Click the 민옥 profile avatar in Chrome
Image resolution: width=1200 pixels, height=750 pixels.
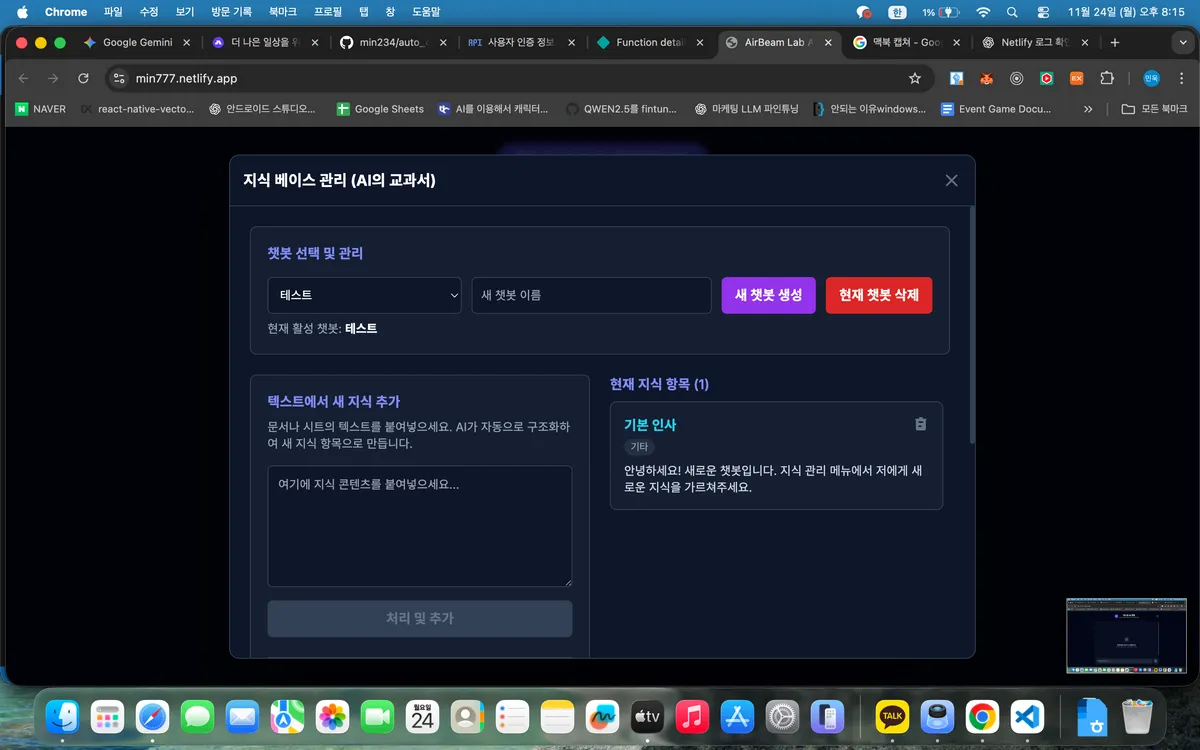click(1150, 78)
